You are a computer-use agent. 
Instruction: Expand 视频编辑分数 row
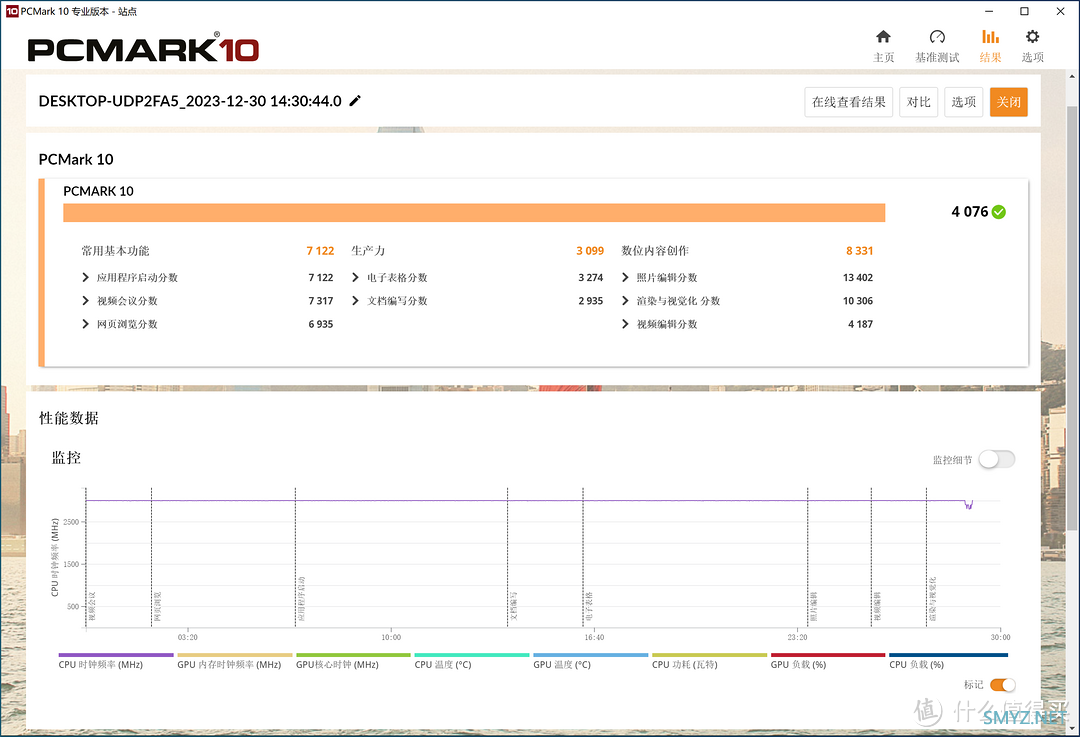click(625, 324)
